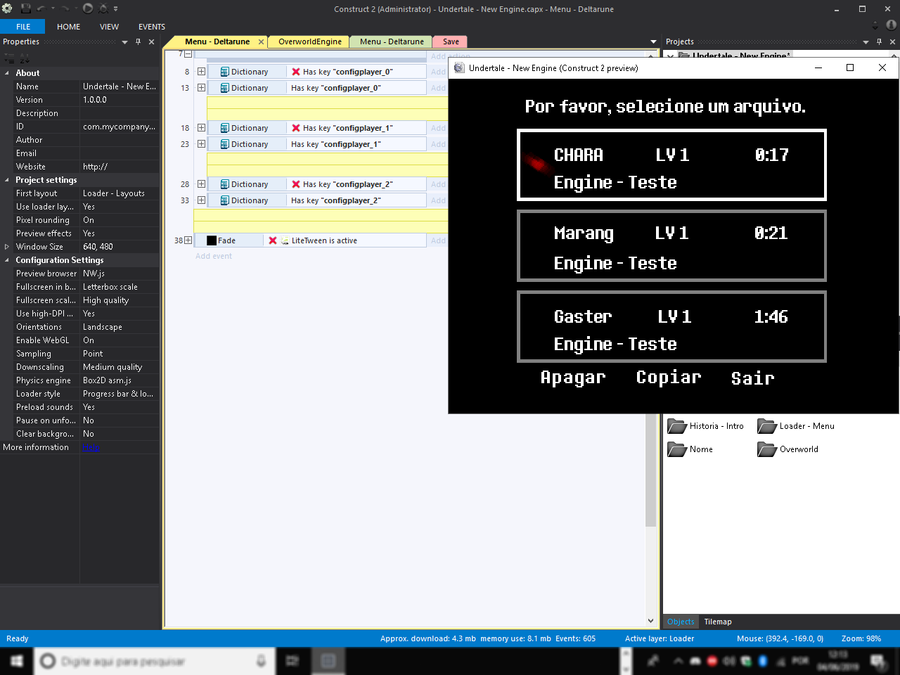This screenshot has width=900, height=675.
Task: Open the Historia - Intro folder
Action: tap(705, 426)
